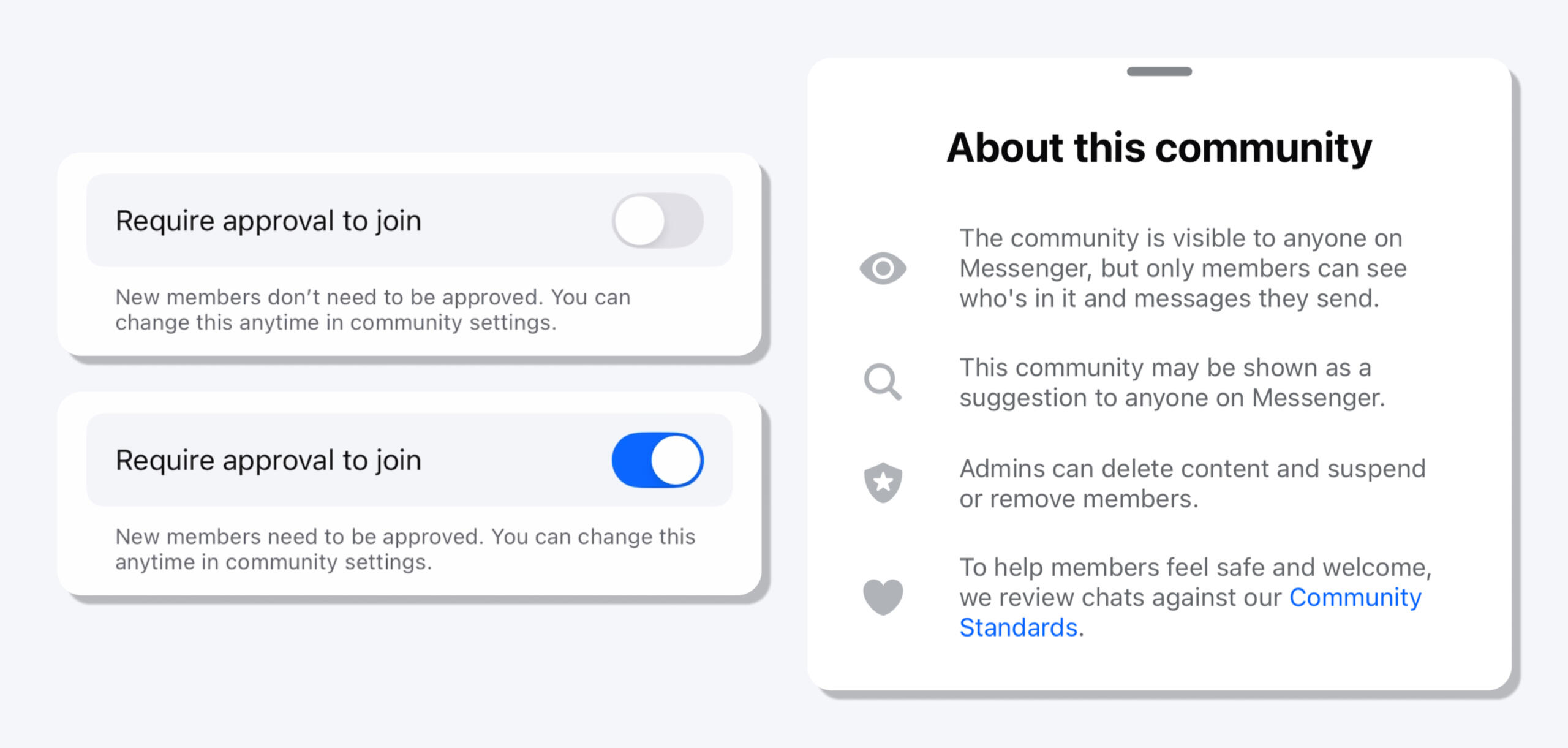1568x748 pixels.
Task: Click the "community is visible to anyone" paragraph
Action: [x=1182, y=268]
